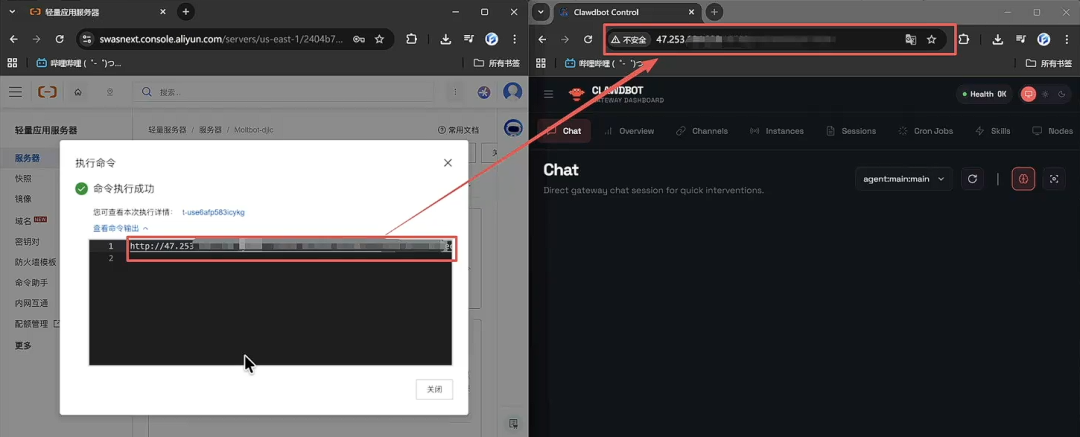Open tab search dropdown in Clawdbot browser
The image size is (1080, 437).
[541, 12]
